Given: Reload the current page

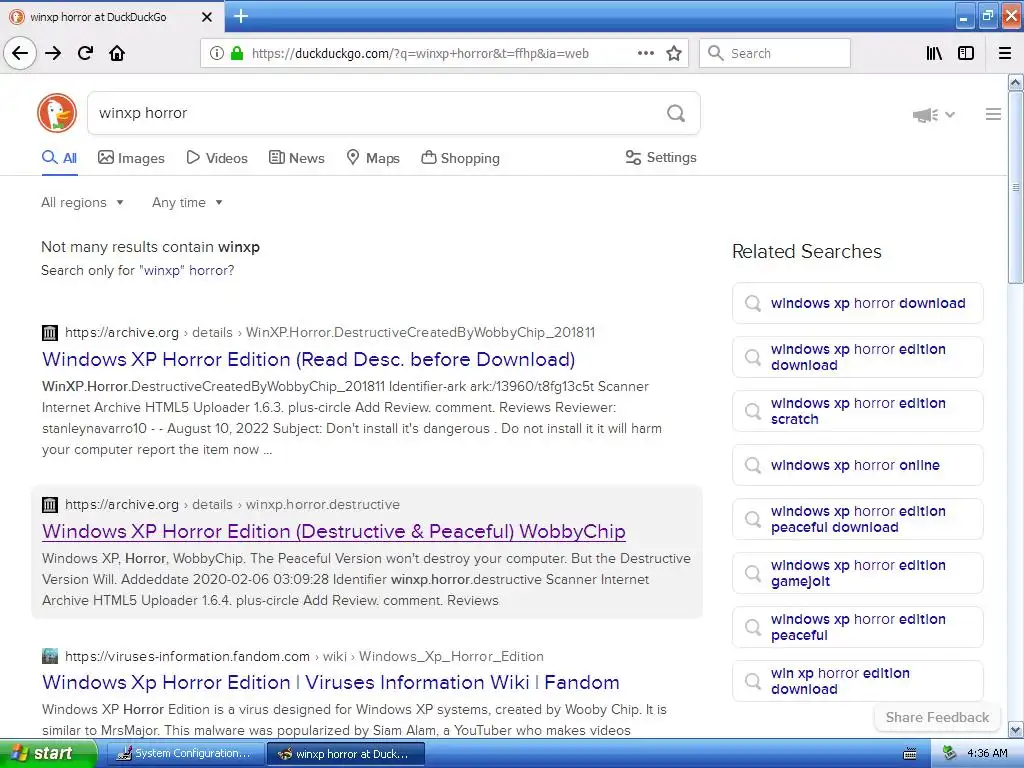Looking at the screenshot, I should pos(85,53).
